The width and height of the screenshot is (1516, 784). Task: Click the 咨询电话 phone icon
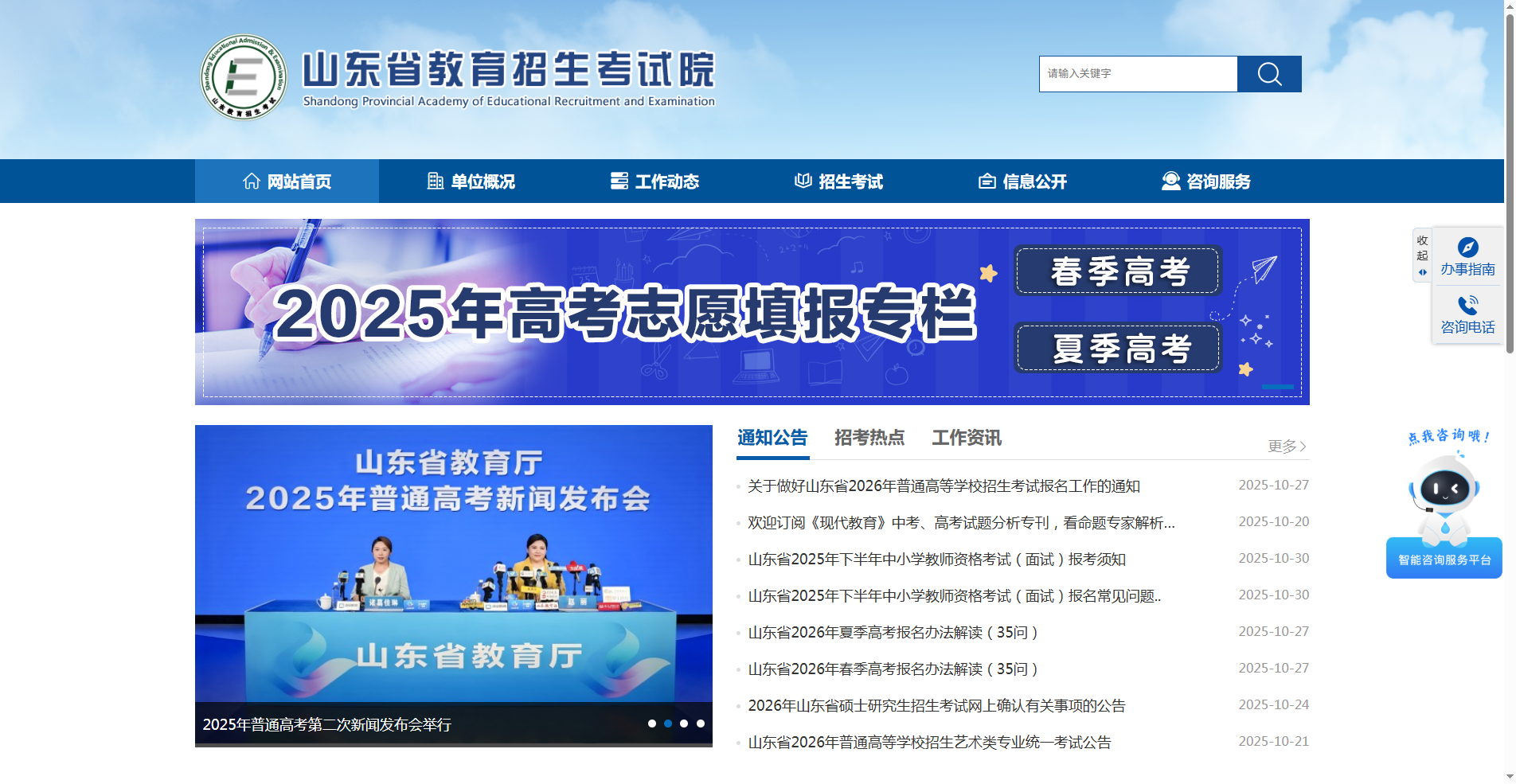[x=1467, y=305]
